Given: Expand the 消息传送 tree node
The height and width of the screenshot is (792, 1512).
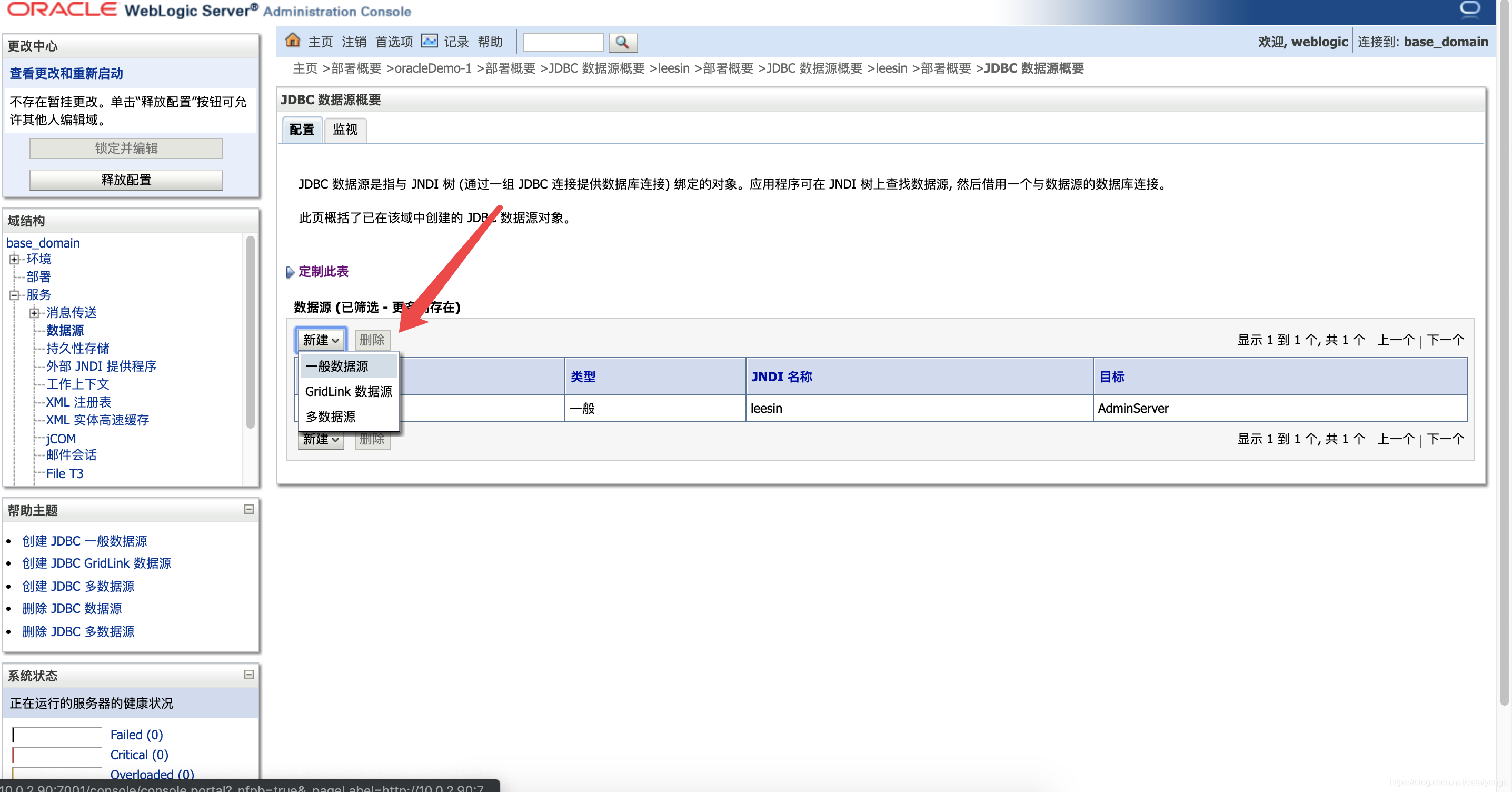Looking at the screenshot, I should pos(34,312).
